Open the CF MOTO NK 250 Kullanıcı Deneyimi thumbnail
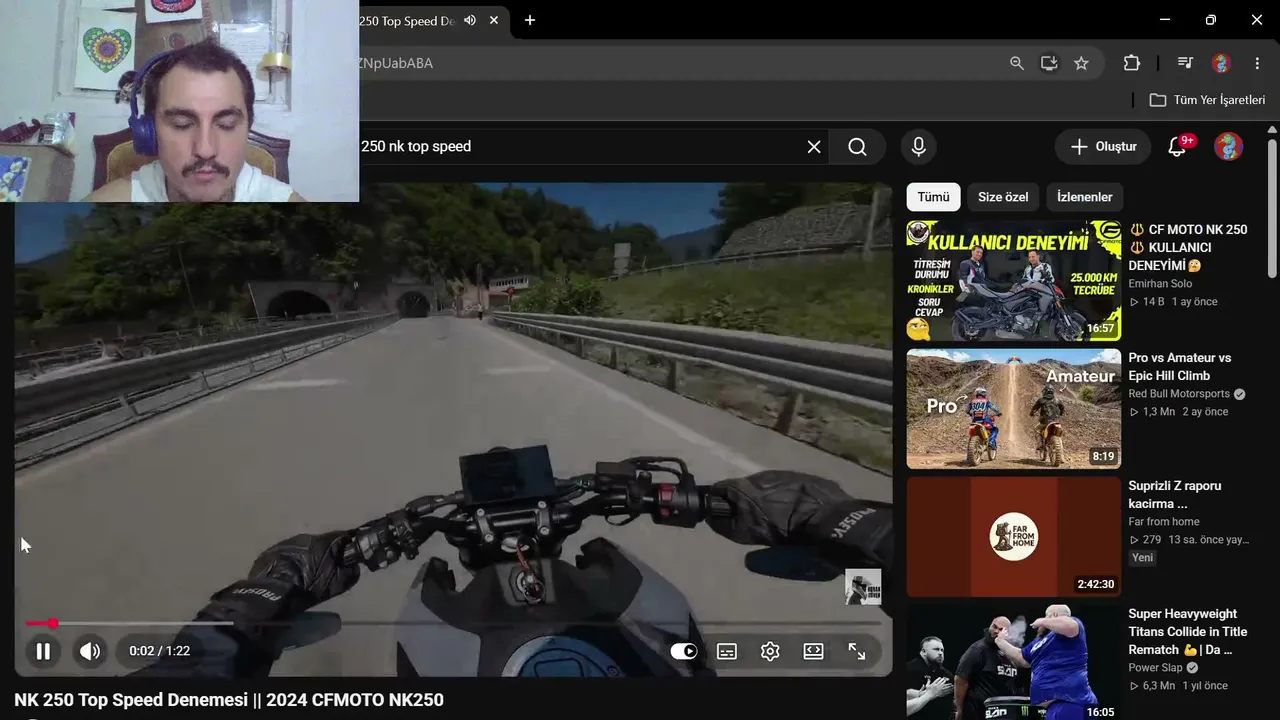 (x=1014, y=281)
